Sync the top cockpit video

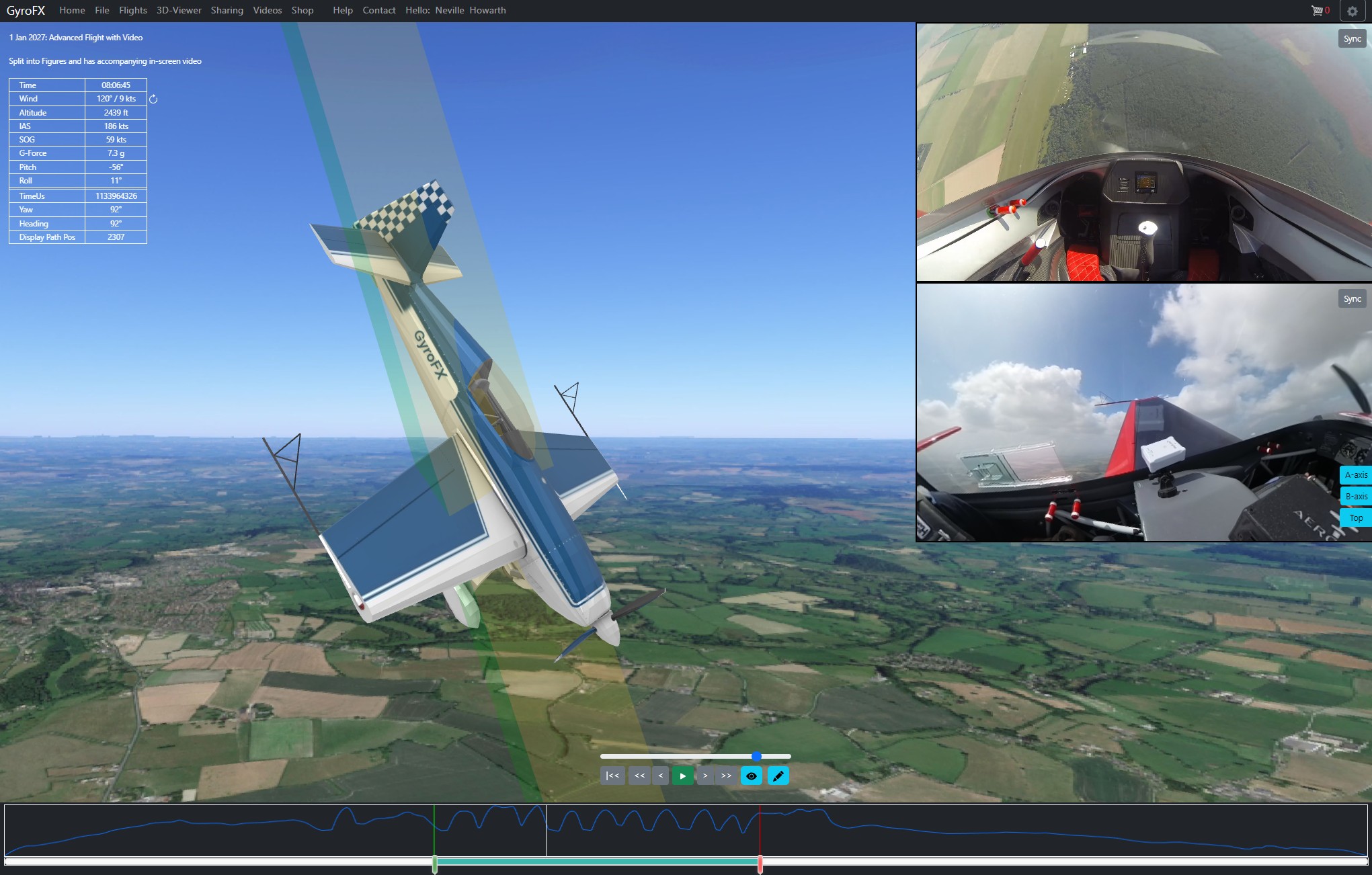[1352, 39]
